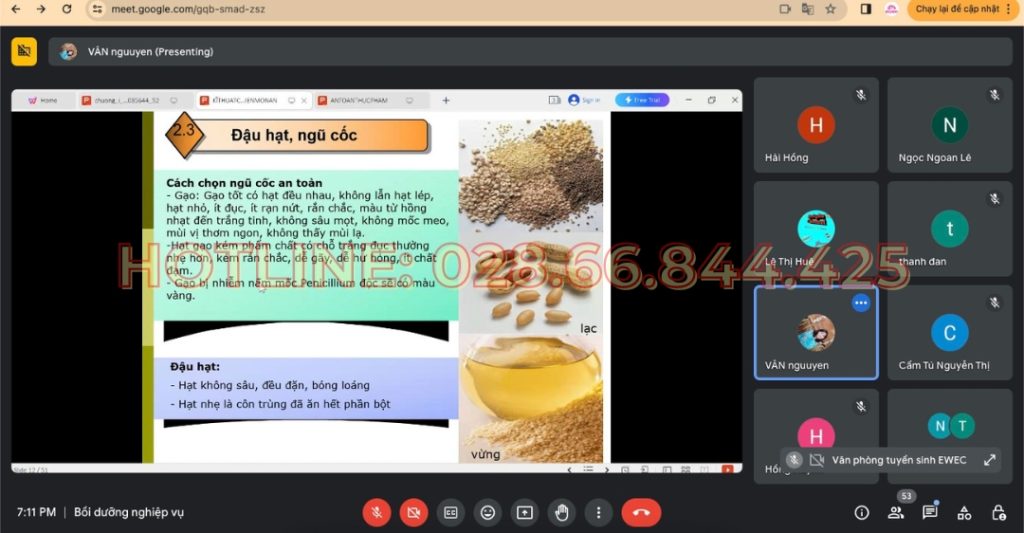Click the Free Trial button
Image resolution: width=1024 pixels, height=533 pixels.
(x=642, y=100)
